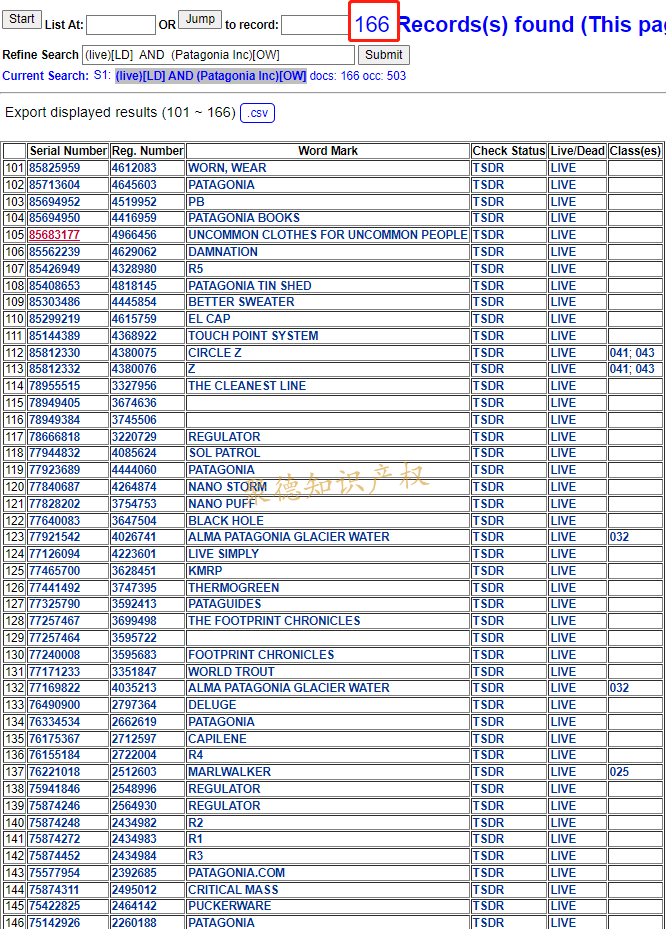Open the WORLD TROUT word mark
This screenshot has width=666, height=929.
pyautogui.click(x=231, y=672)
